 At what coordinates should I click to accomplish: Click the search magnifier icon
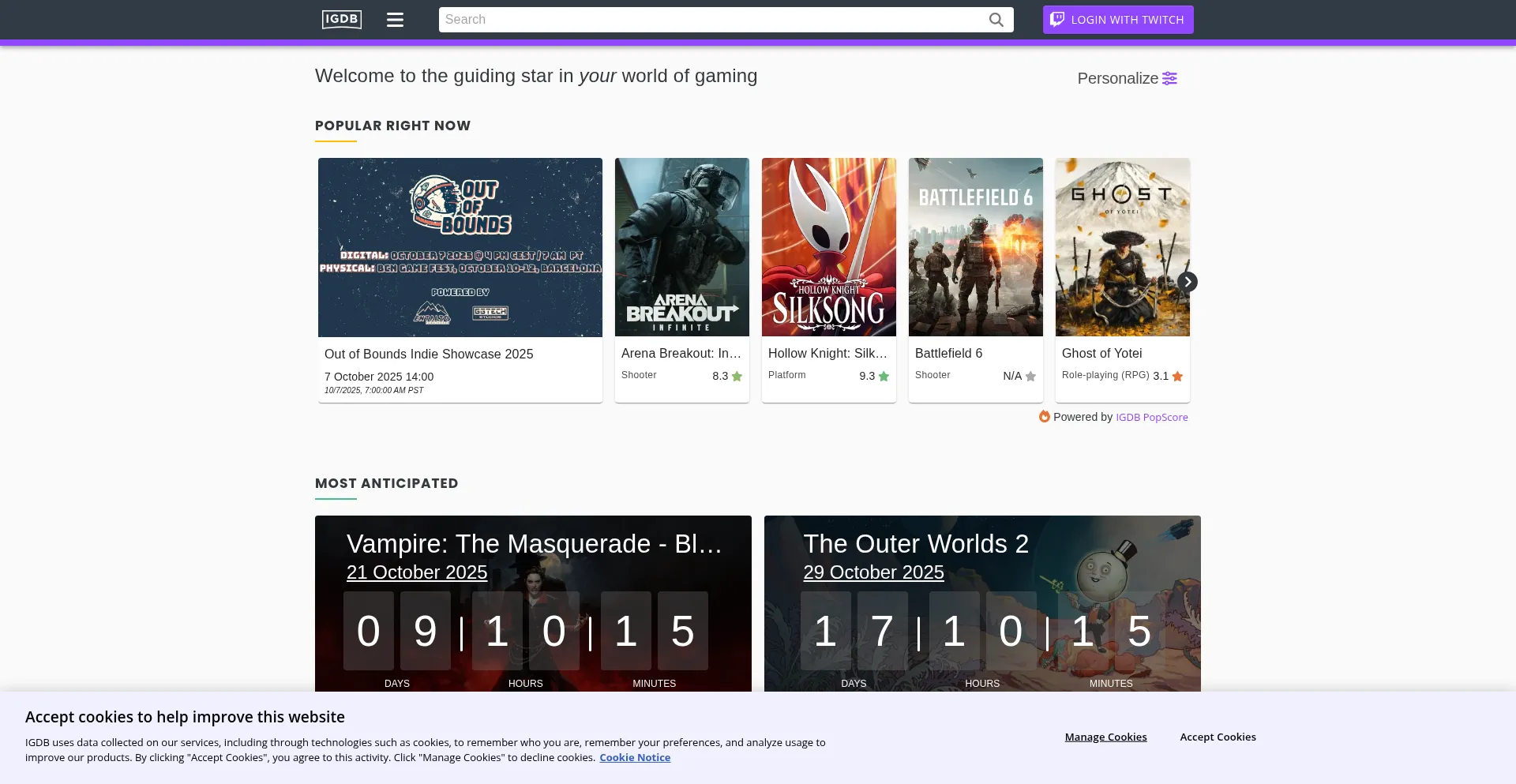click(x=996, y=20)
